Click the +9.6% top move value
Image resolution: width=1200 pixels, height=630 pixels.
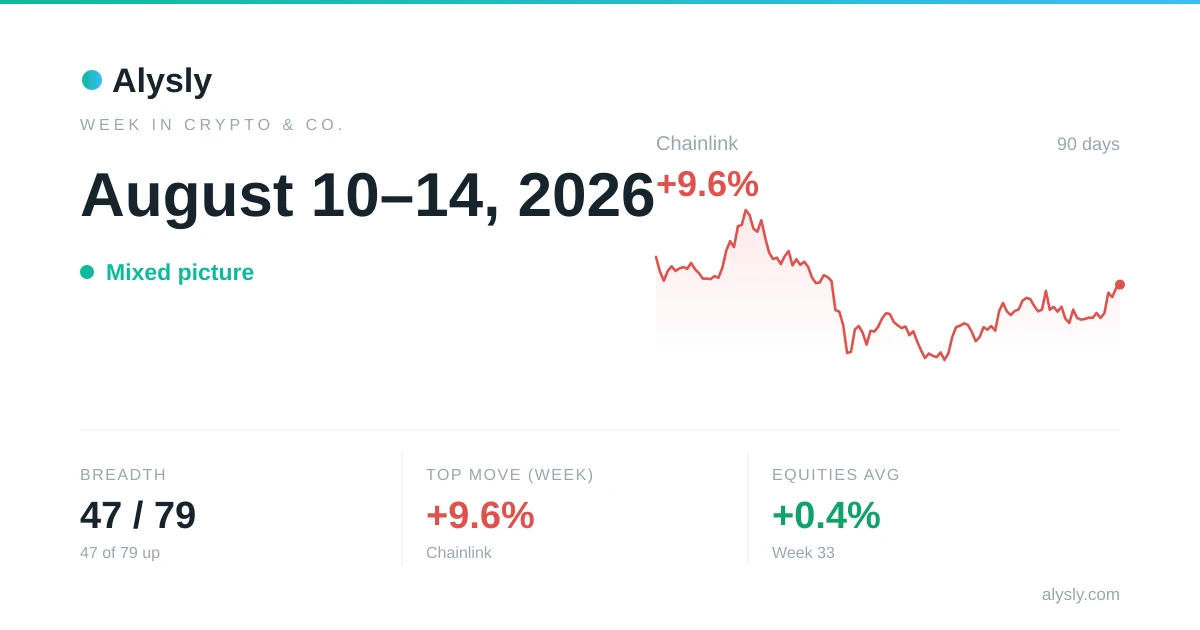[480, 516]
